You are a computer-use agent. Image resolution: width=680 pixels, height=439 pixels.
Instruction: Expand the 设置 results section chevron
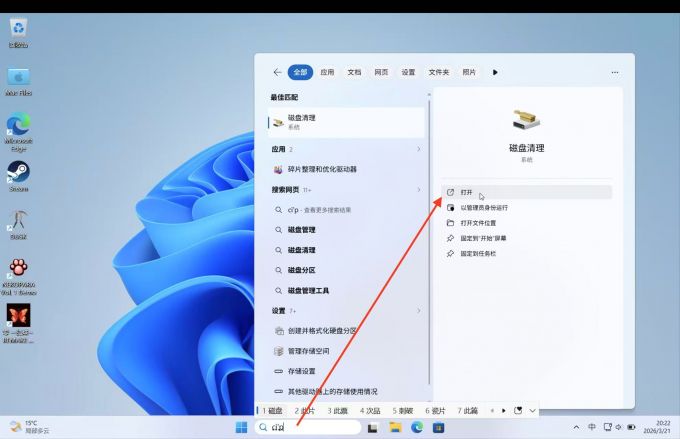tap(418, 311)
